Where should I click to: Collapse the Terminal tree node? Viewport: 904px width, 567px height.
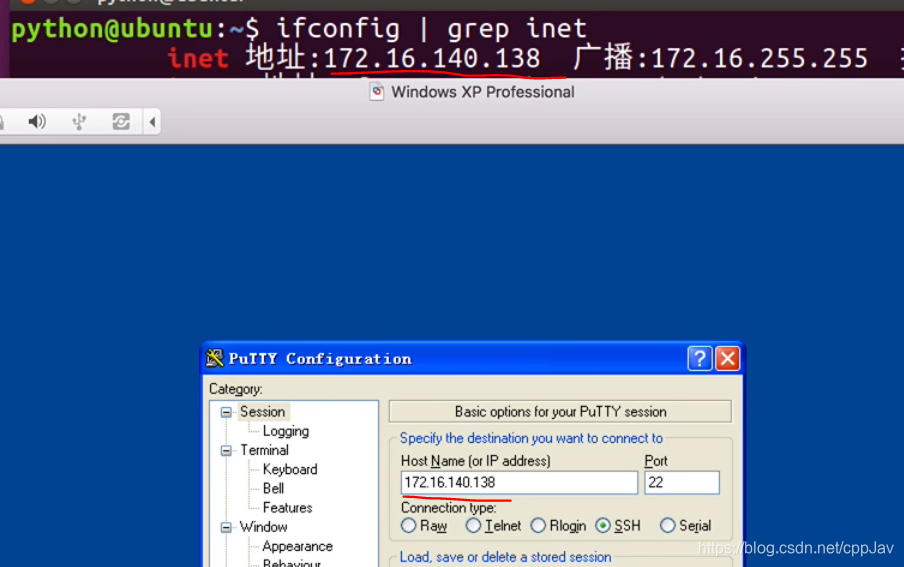tap(226, 450)
